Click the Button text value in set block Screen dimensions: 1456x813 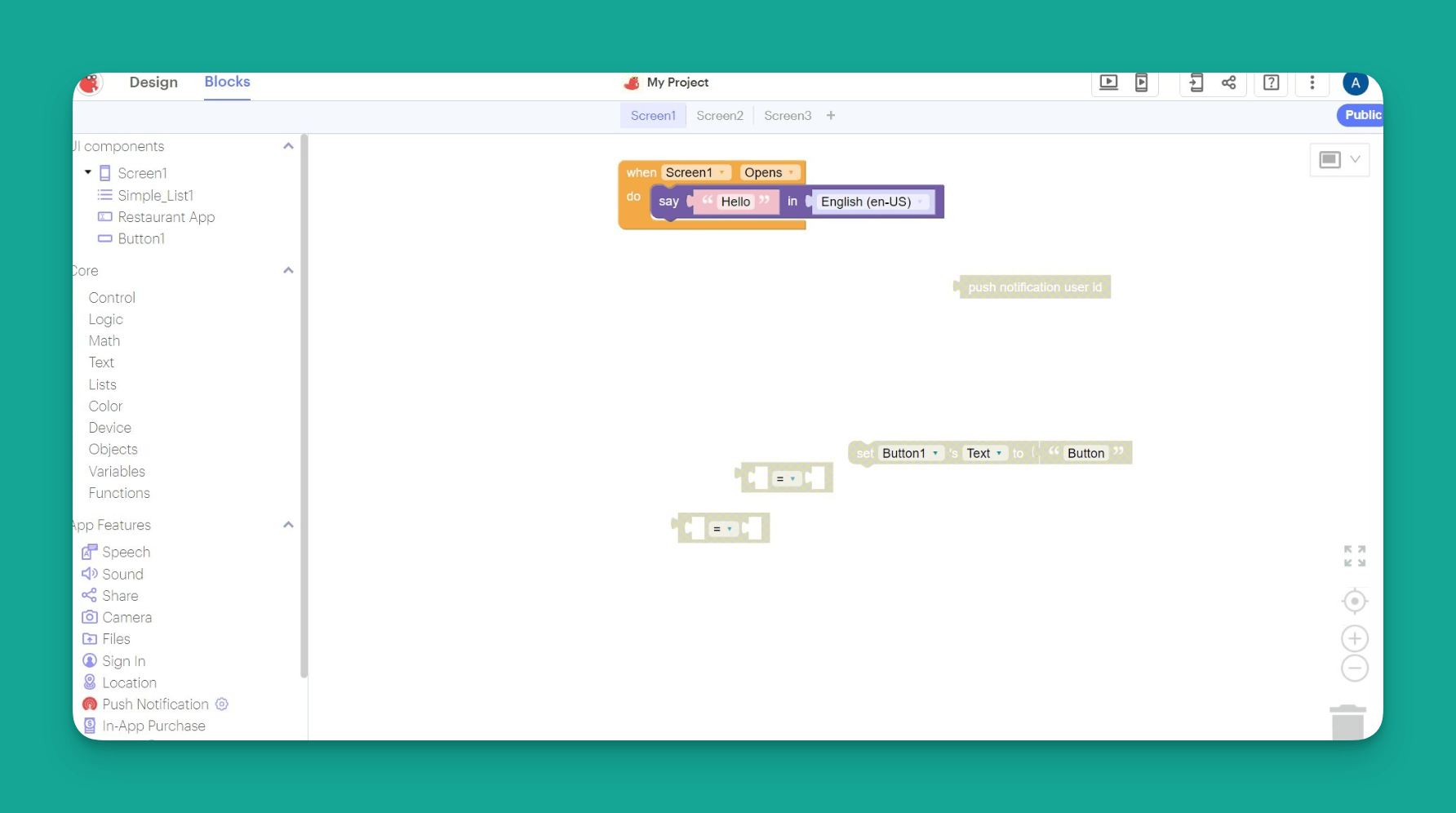coord(1085,453)
